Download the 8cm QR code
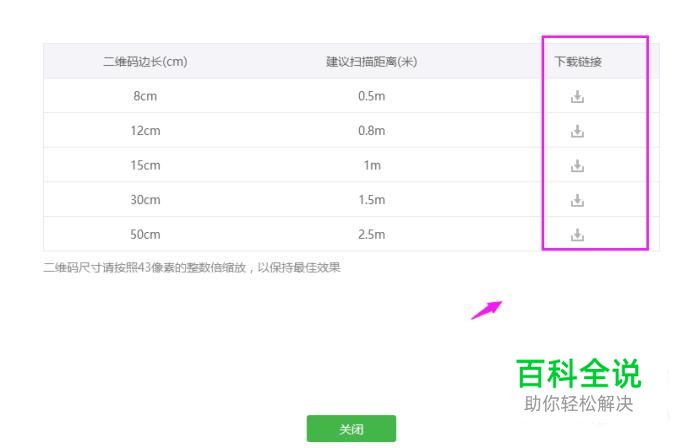The height and width of the screenshot is (448, 692). click(x=577, y=96)
